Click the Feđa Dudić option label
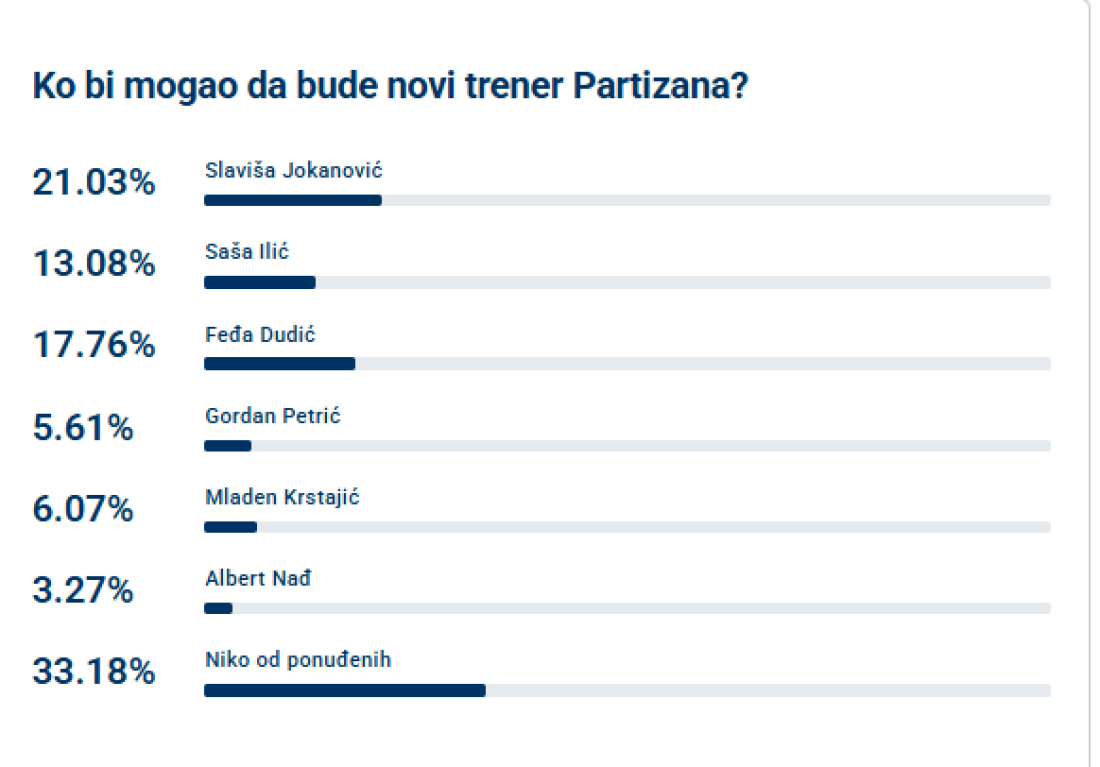Viewport: 1100px width, 767px height. (x=260, y=334)
